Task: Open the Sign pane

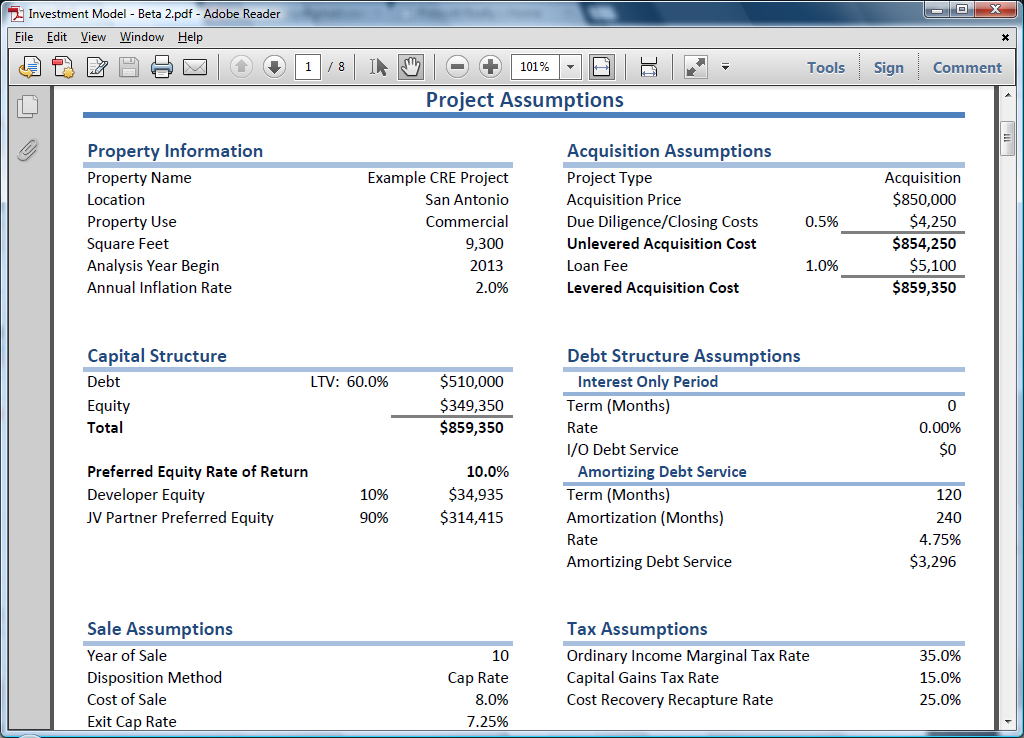Action: click(x=889, y=67)
